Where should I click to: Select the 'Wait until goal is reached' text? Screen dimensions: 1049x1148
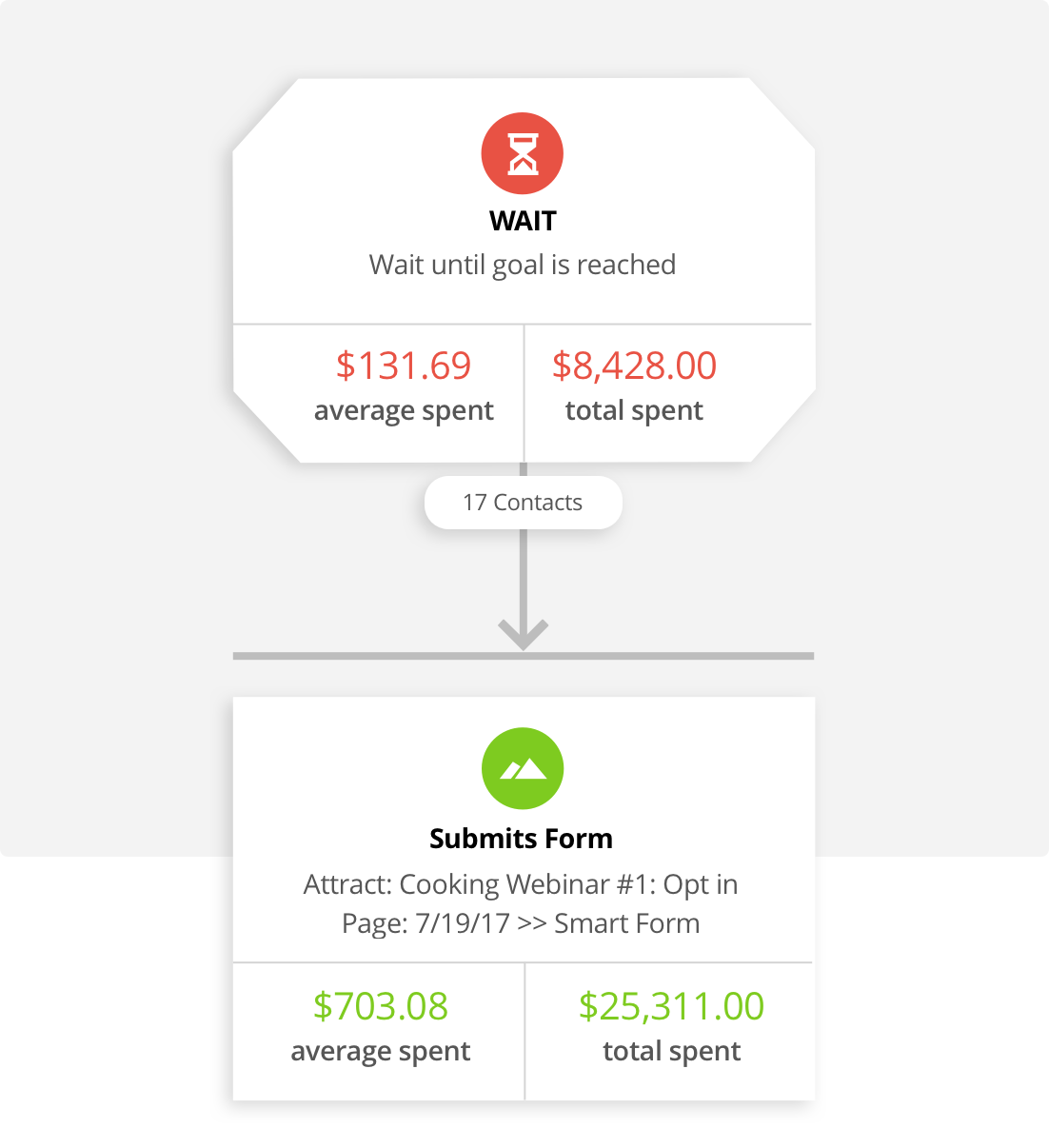(523, 265)
